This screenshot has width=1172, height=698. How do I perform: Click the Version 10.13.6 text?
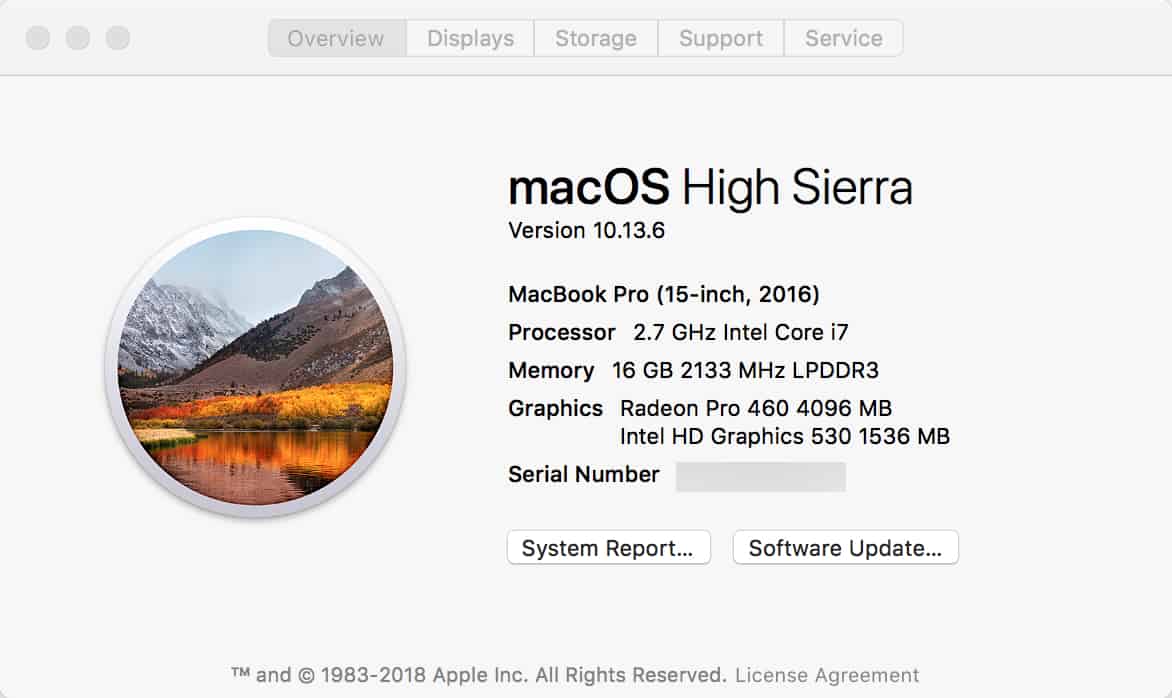pos(586,230)
